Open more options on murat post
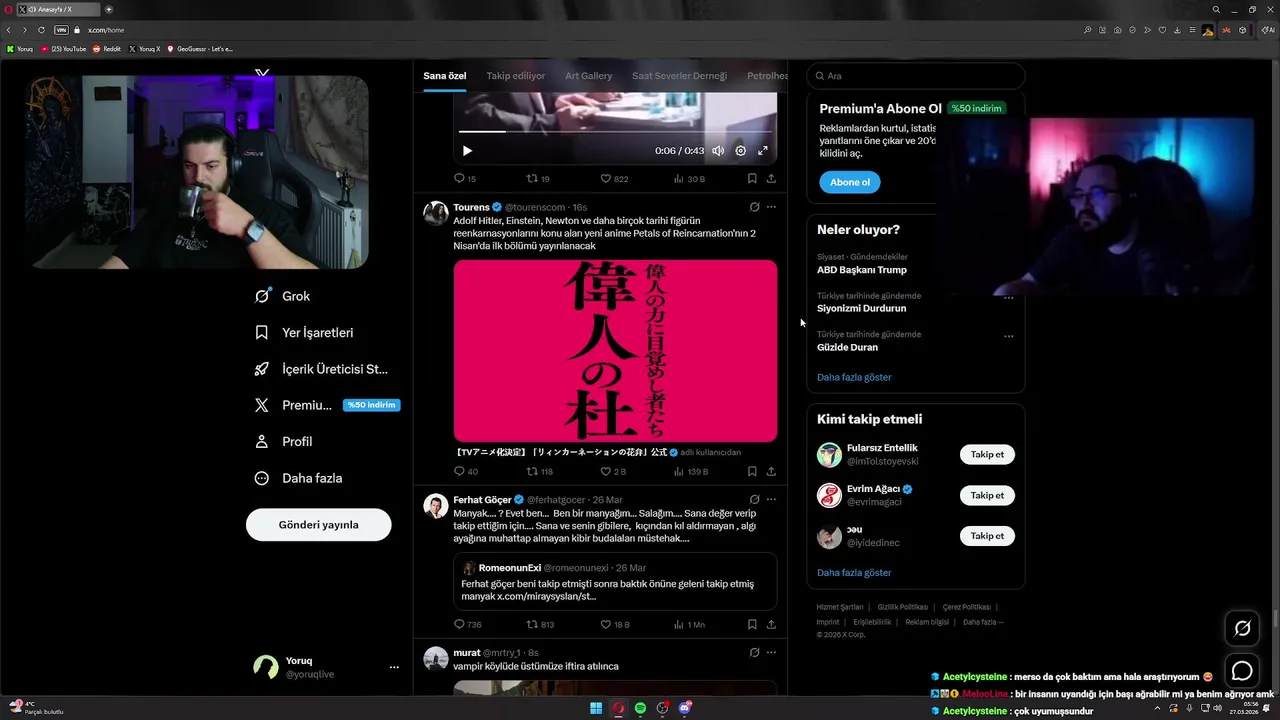Viewport: 1280px width, 720px height. tap(771, 652)
